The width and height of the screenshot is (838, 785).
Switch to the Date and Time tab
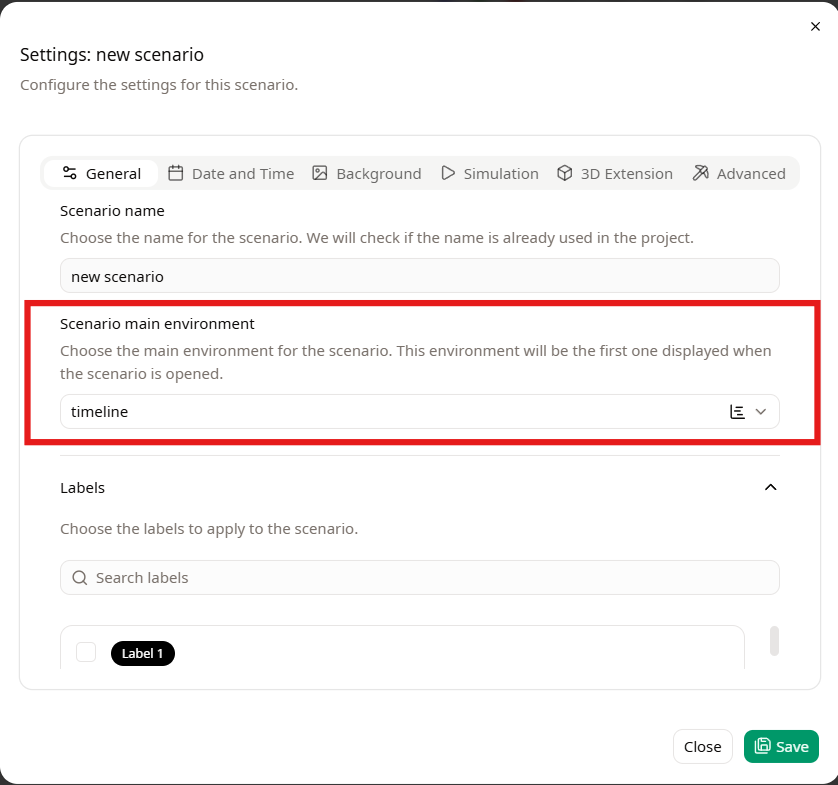click(231, 173)
